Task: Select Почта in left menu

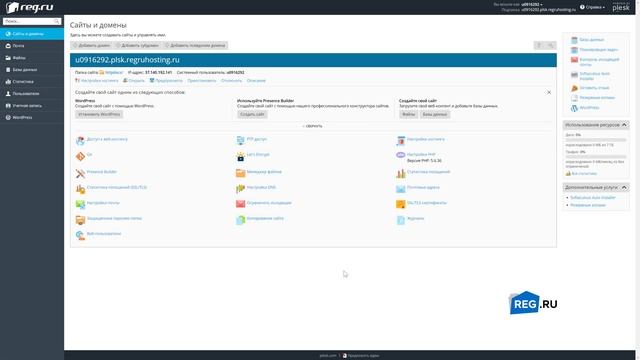Action: [x=32, y=46]
